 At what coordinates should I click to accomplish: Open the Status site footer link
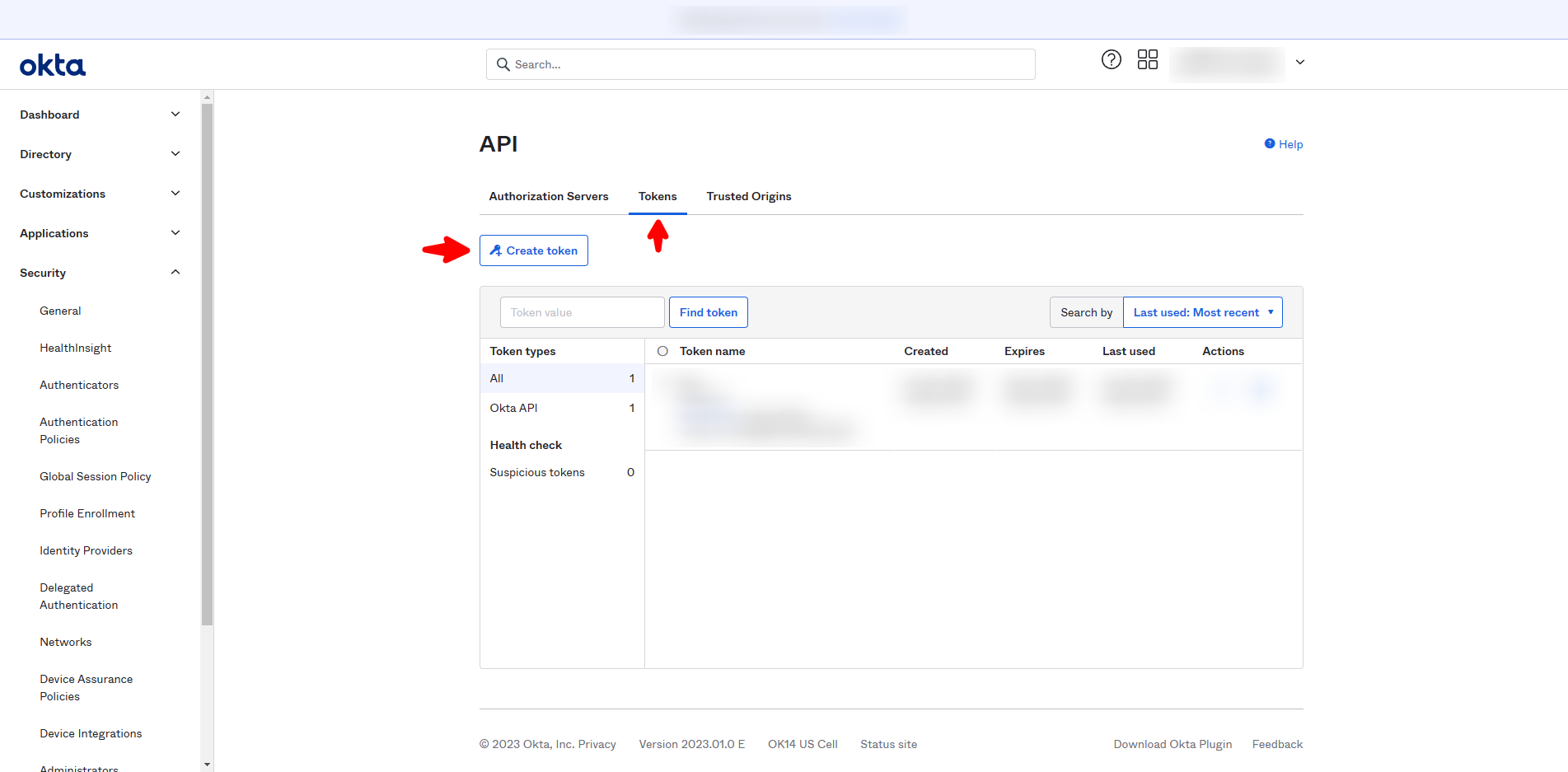tap(889, 744)
